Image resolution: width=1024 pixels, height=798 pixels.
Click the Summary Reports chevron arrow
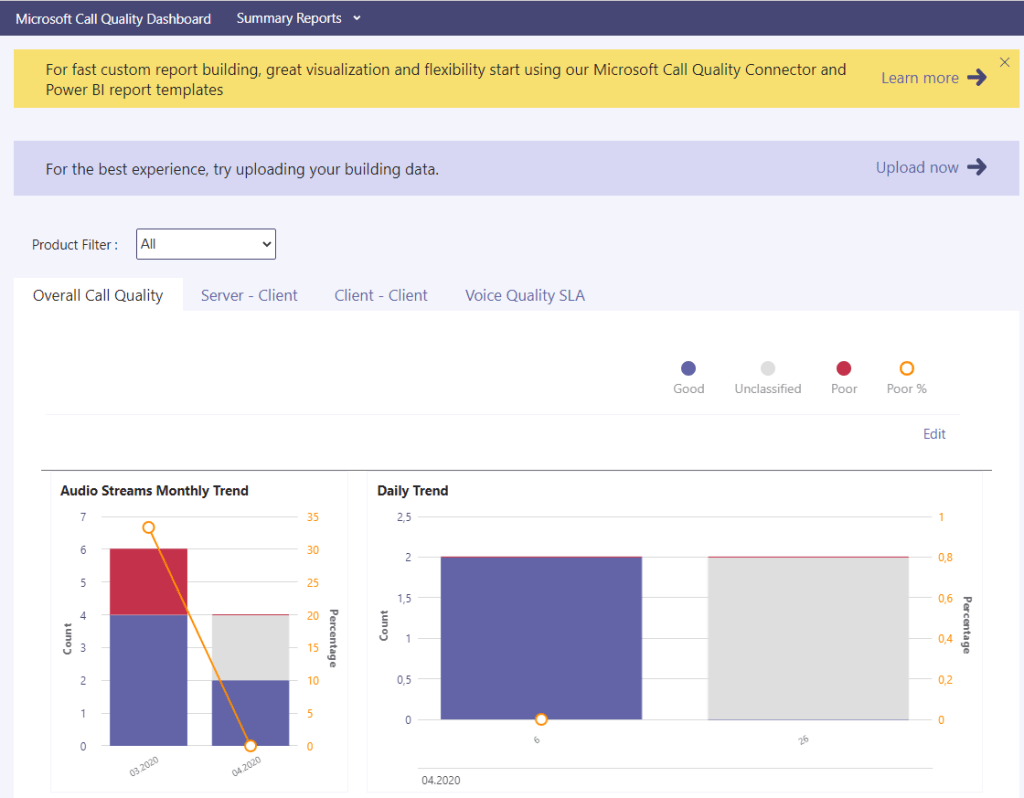tap(358, 18)
